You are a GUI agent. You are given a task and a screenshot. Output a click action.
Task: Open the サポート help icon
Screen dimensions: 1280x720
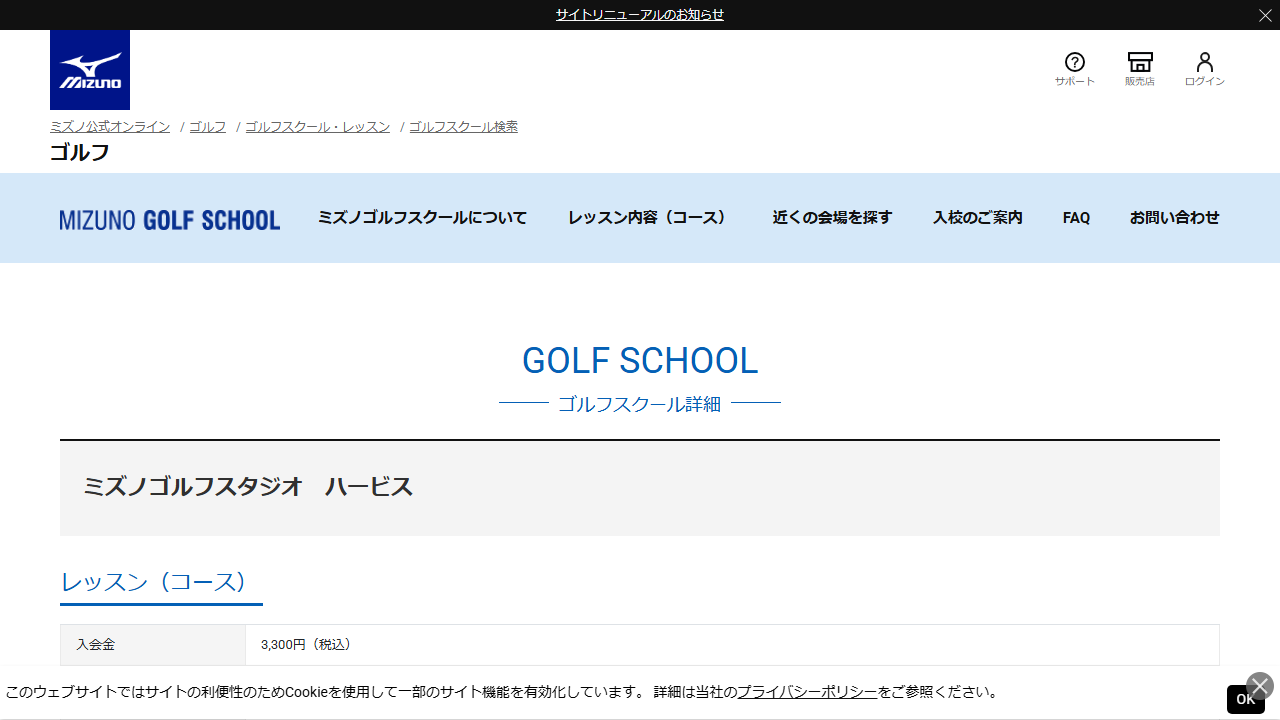coord(1075,69)
